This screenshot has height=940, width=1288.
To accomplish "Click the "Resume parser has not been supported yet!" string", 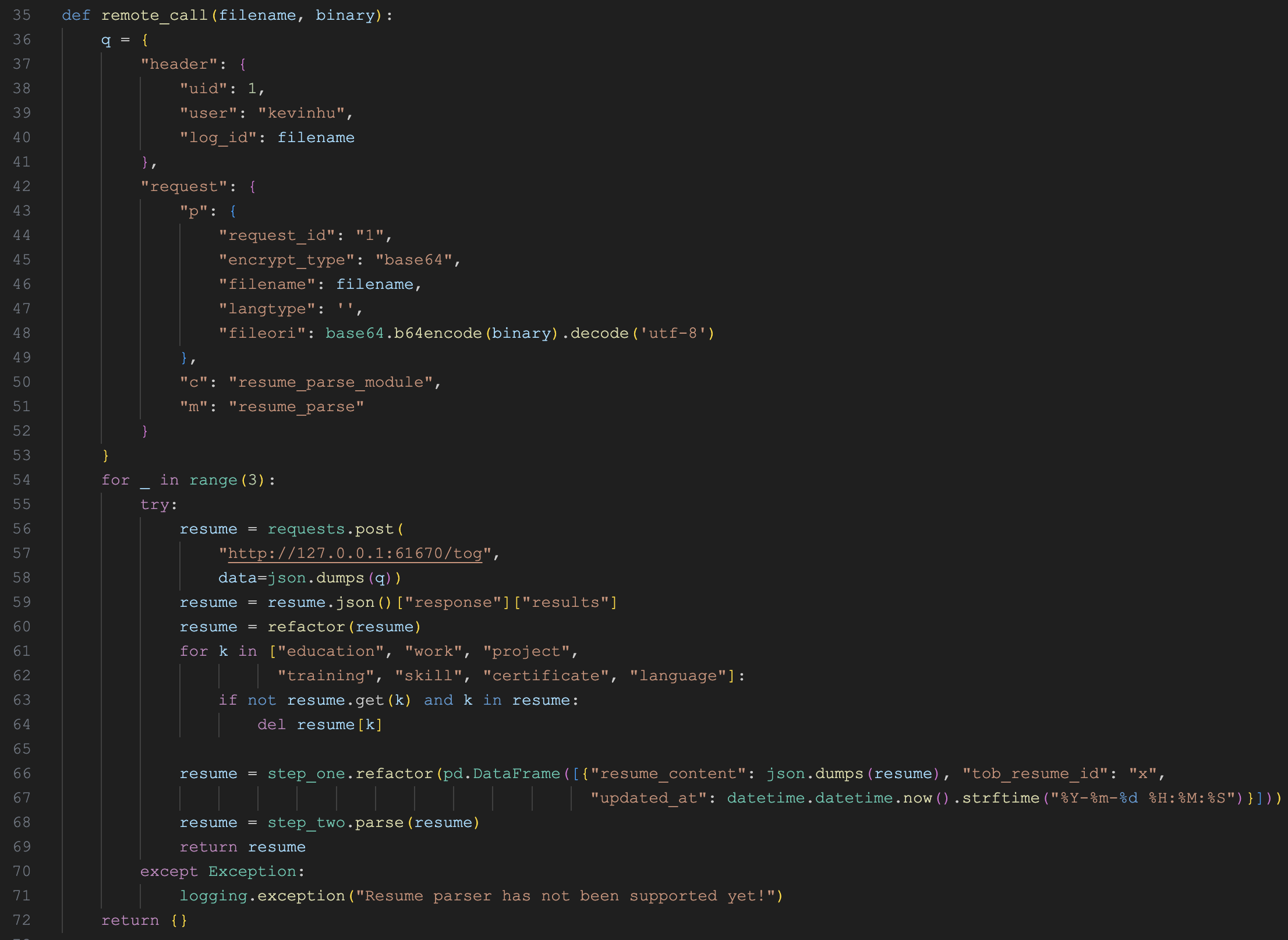I will 565,896.
